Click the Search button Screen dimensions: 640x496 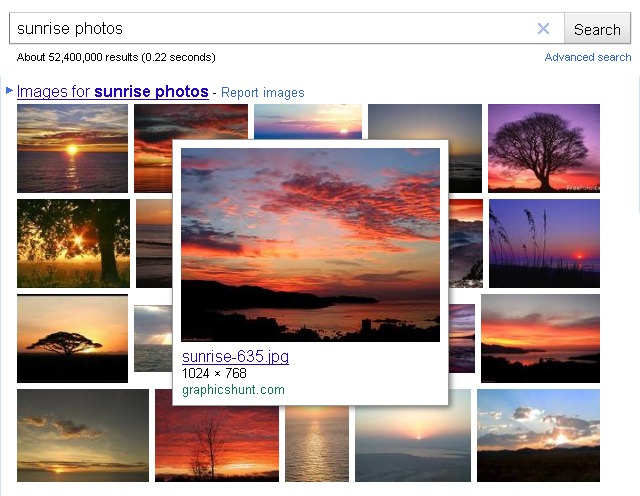tap(597, 29)
